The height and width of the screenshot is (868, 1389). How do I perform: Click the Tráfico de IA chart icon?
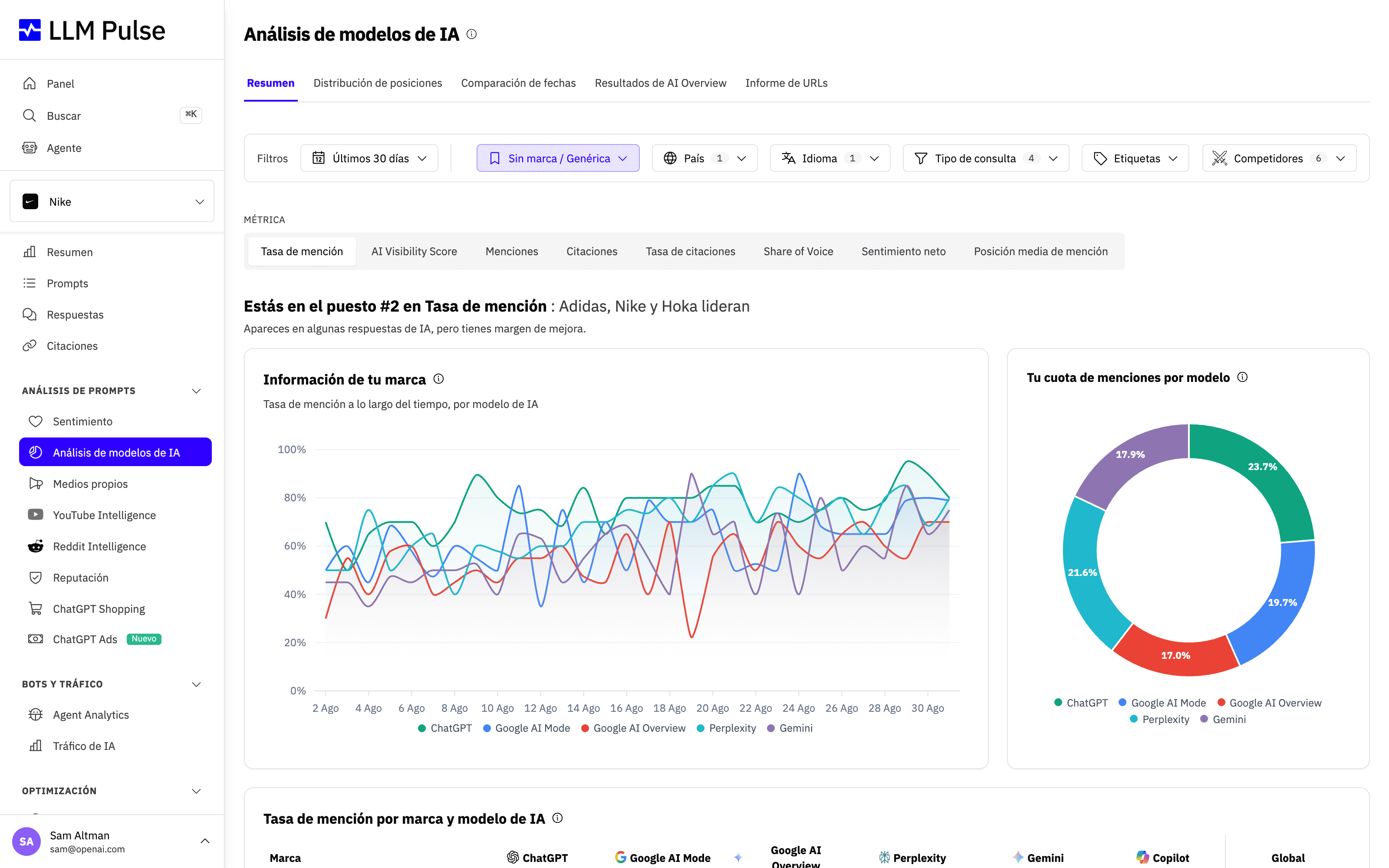tap(36, 746)
